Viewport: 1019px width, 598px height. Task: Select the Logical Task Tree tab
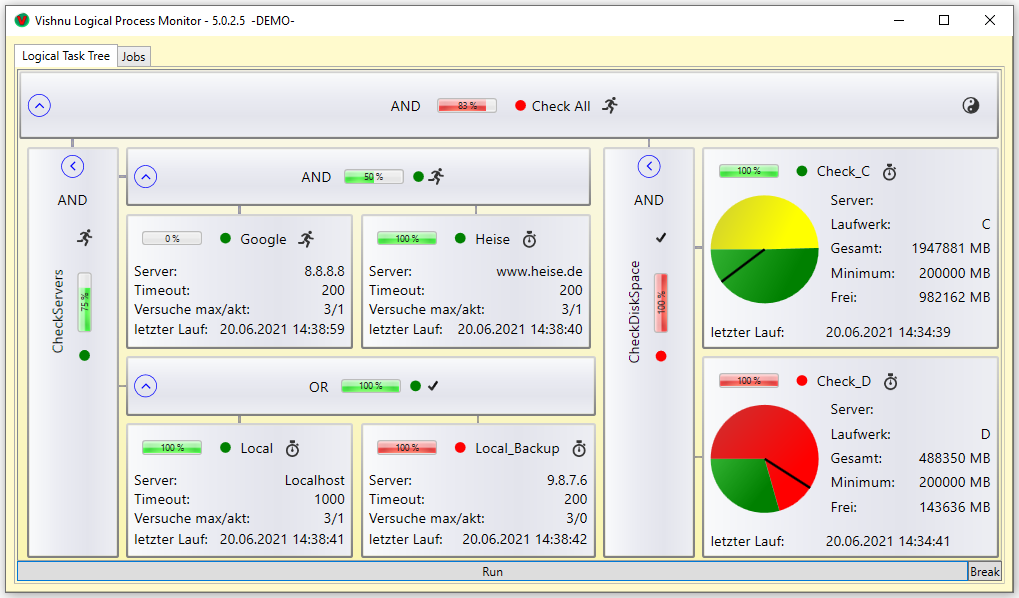pos(66,56)
